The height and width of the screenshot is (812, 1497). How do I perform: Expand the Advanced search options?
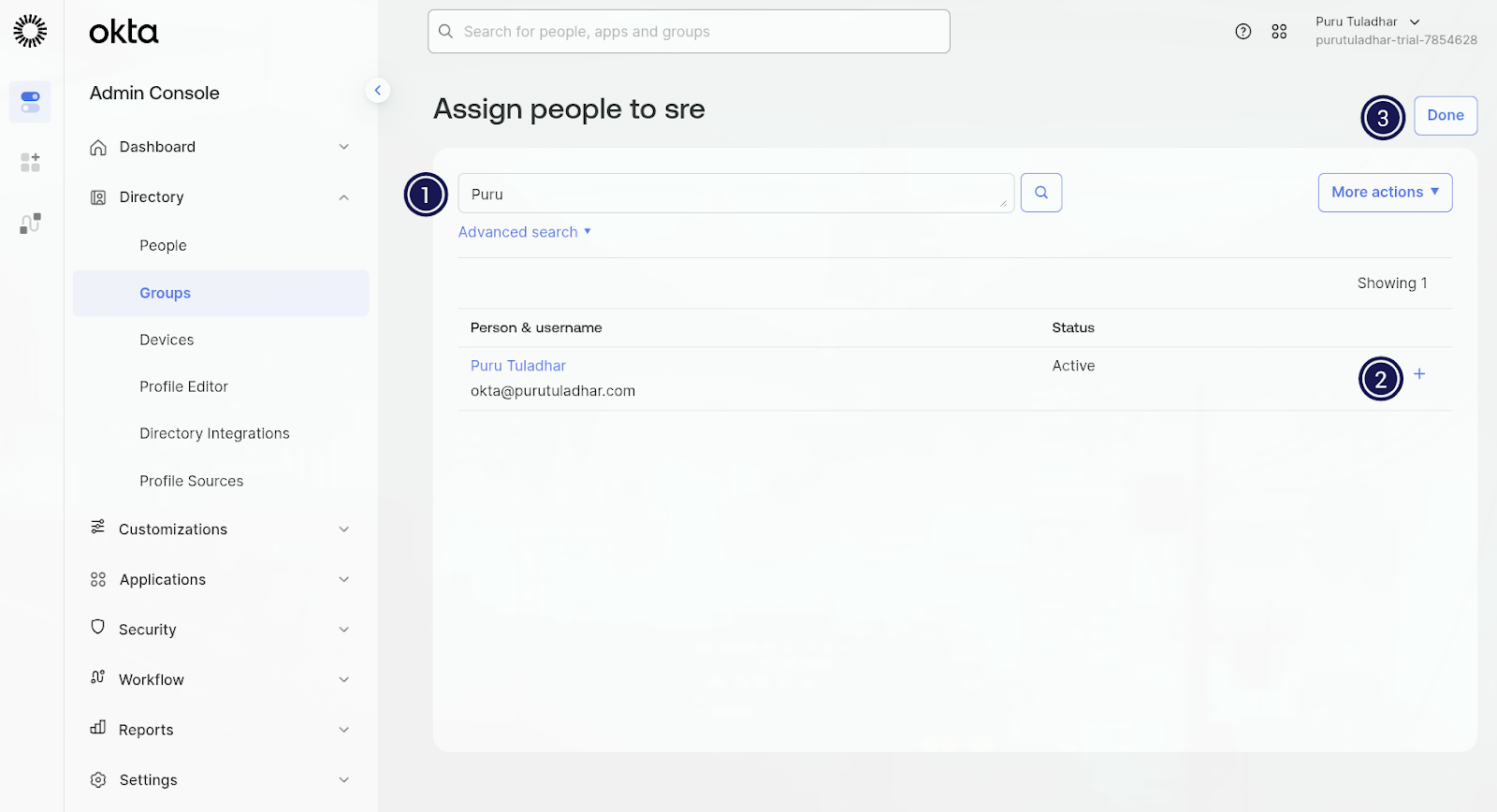[524, 232]
